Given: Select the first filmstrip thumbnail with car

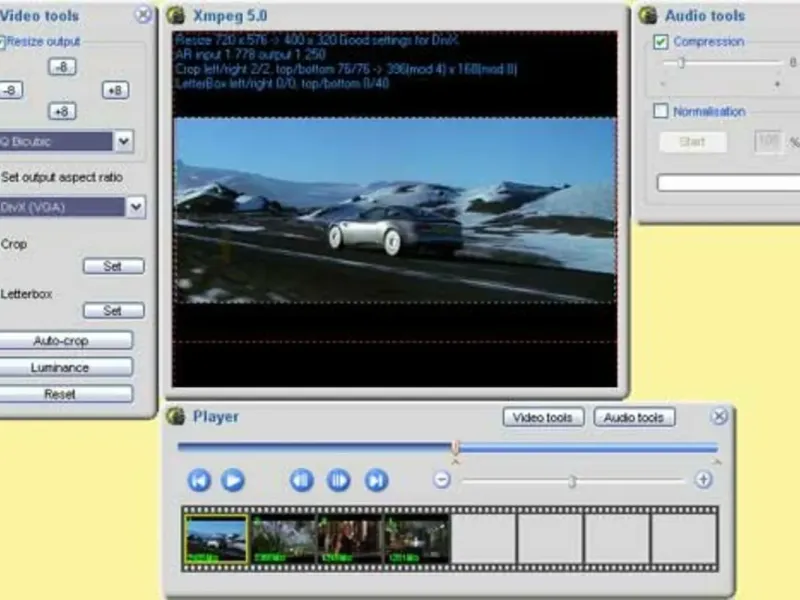Looking at the screenshot, I should pyautogui.click(x=216, y=539).
